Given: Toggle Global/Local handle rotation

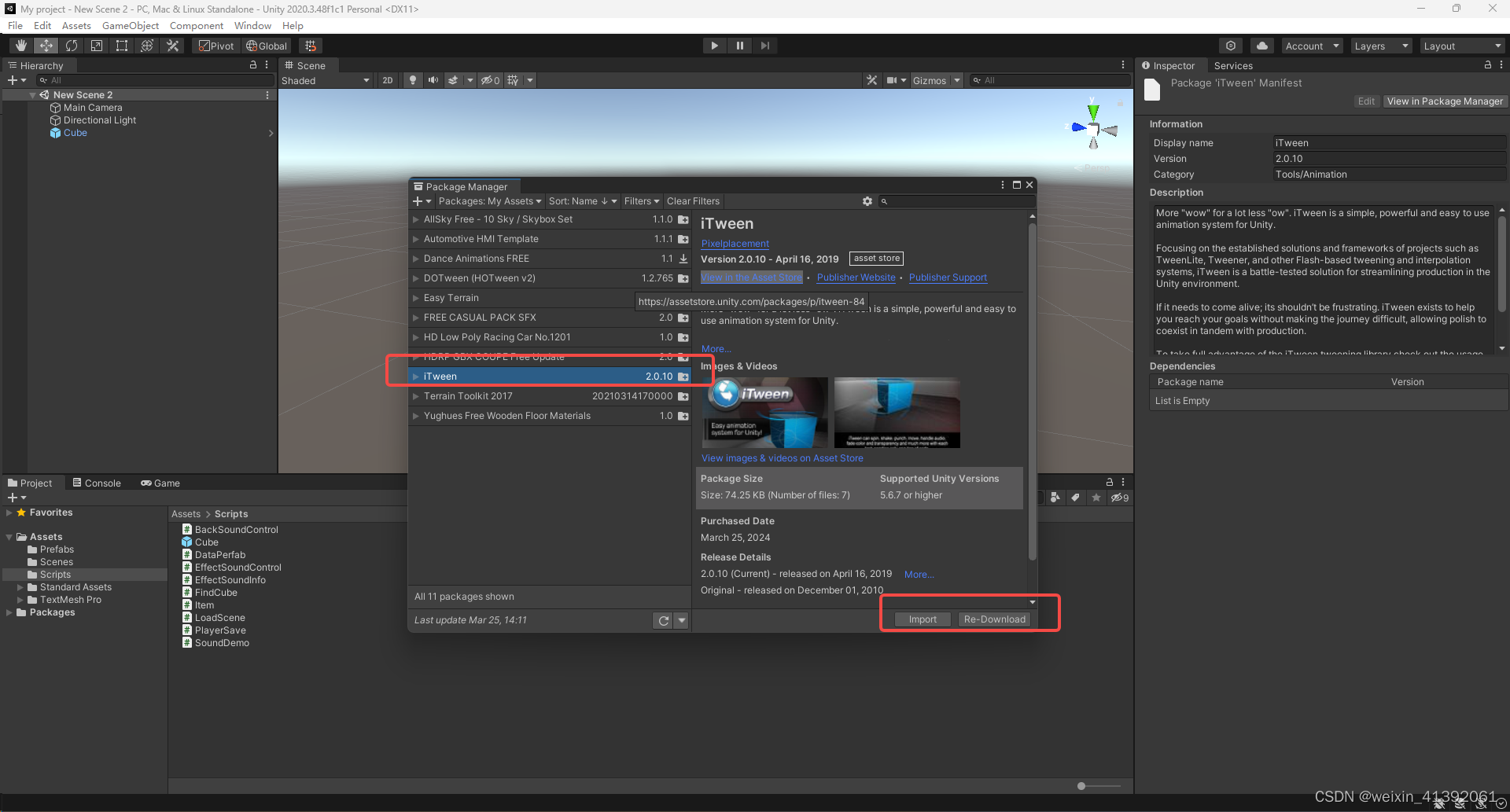Looking at the screenshot, I should (267, 46).
